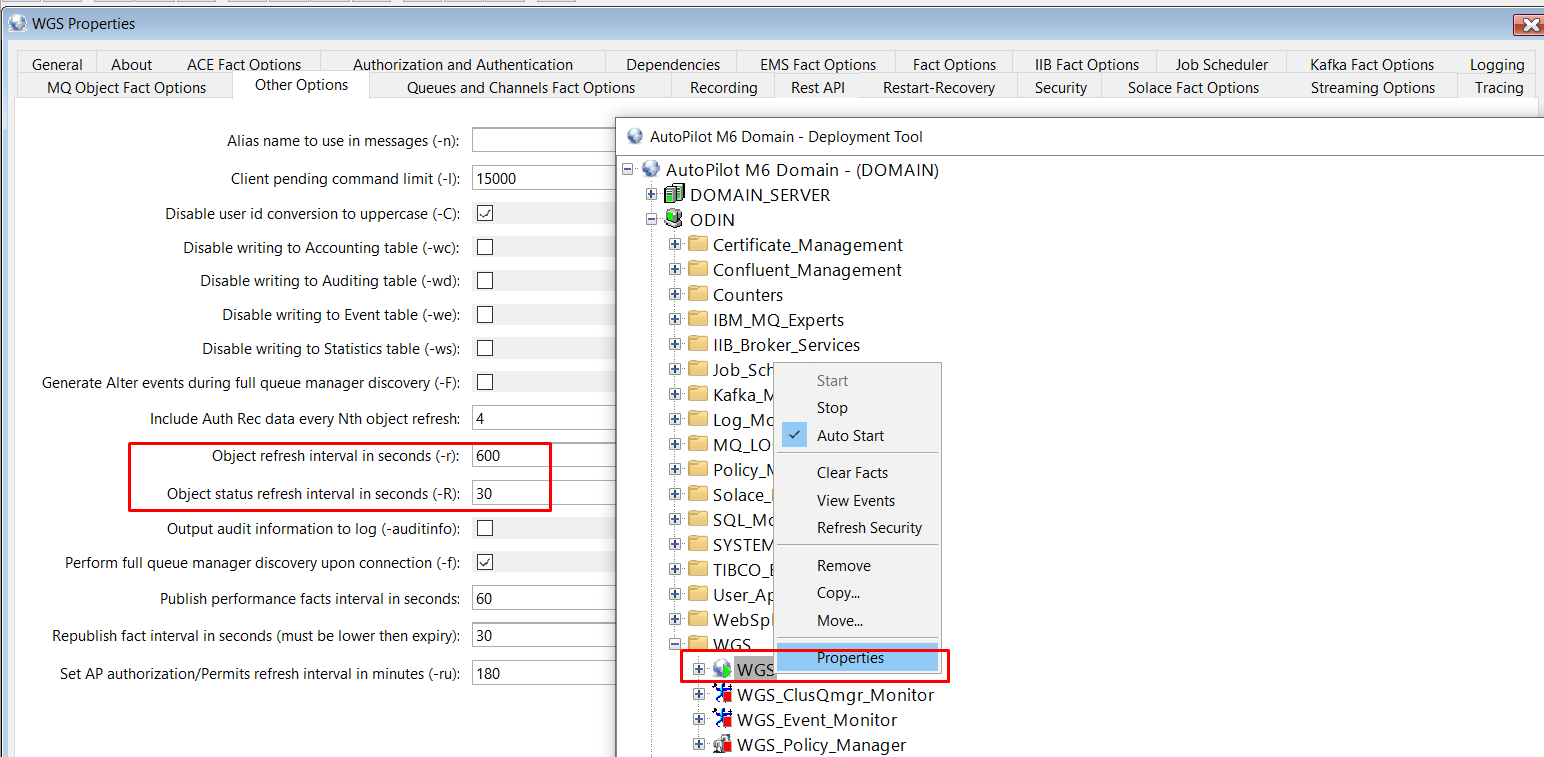The width and height of the screenshot is (1544, 757).
Task: Click the Confluent_Management folder icon
Action: [698, 269]
